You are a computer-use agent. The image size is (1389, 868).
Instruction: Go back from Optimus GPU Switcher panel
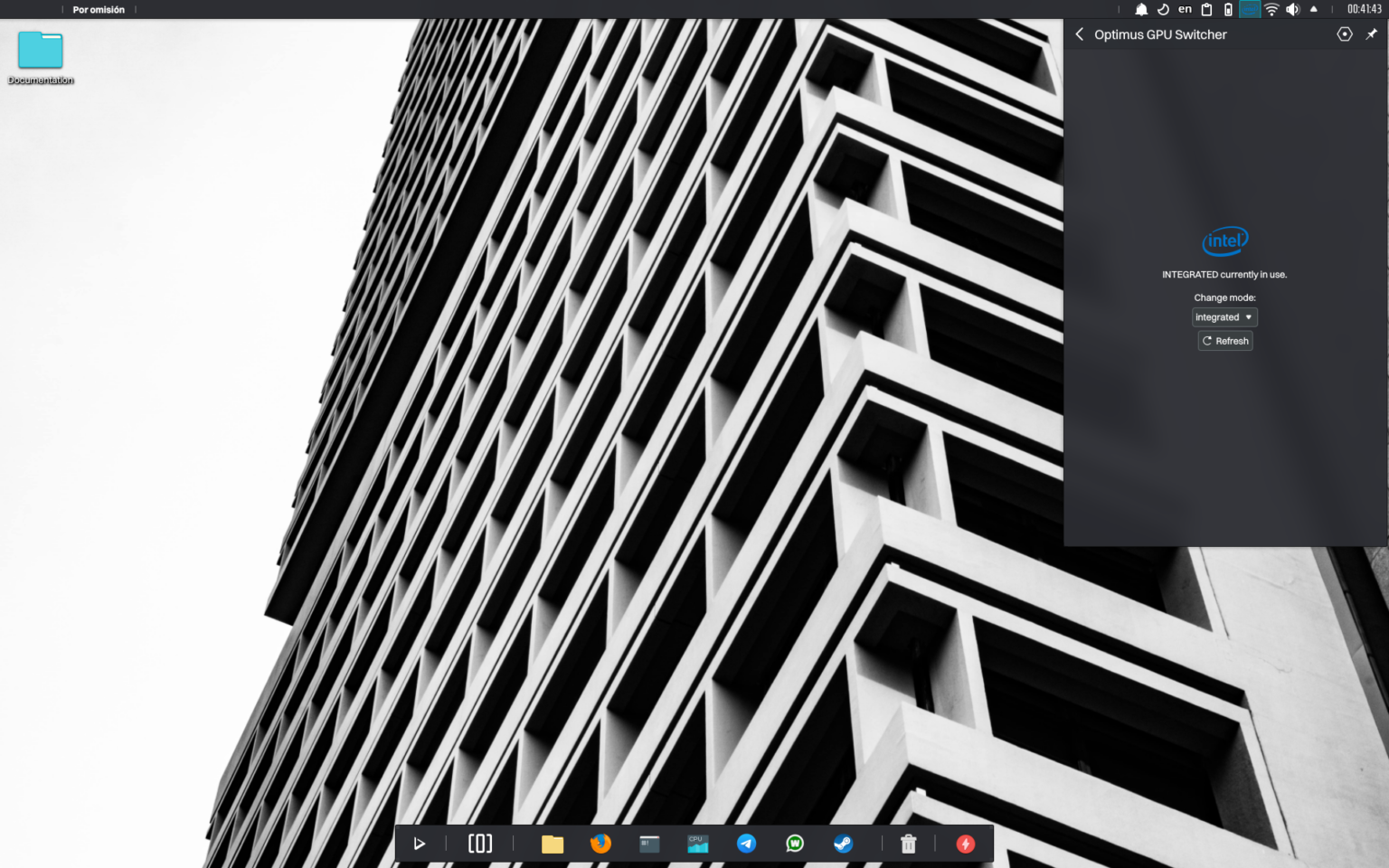coord(1079,34)
